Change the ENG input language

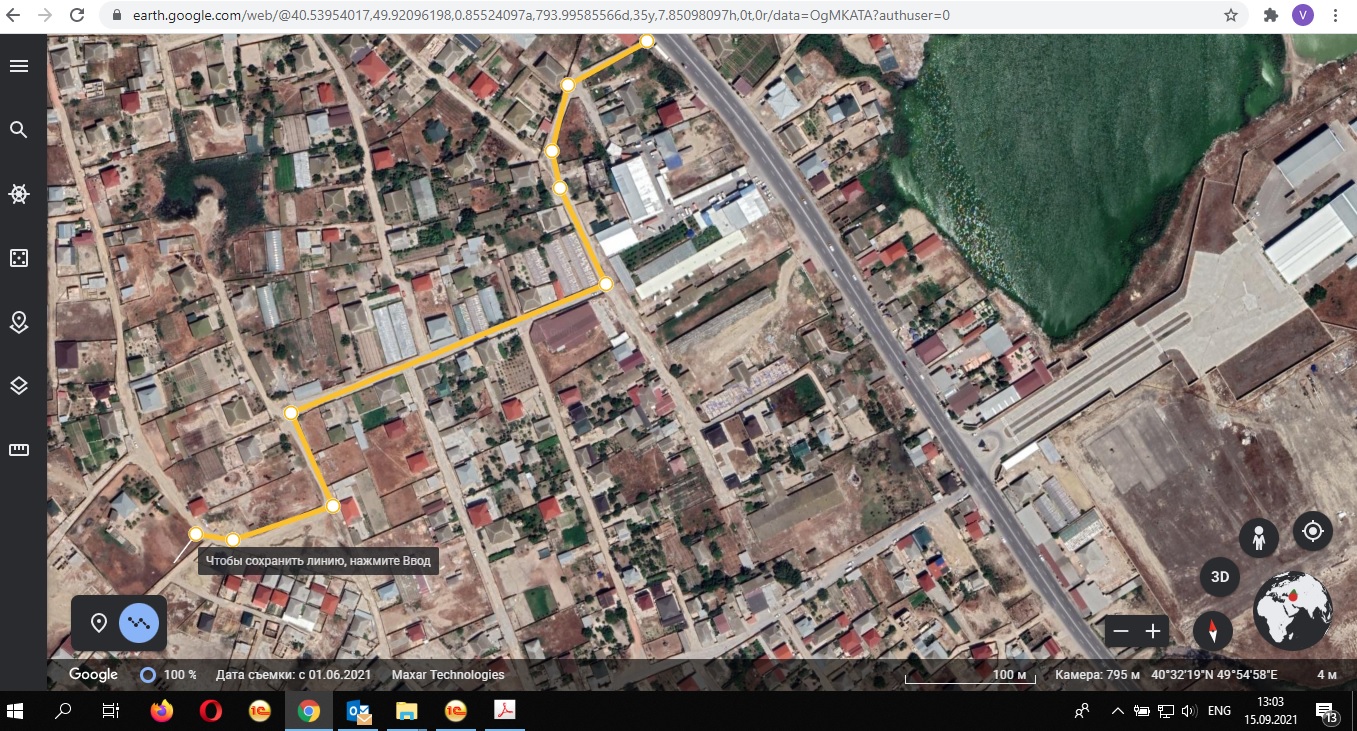[x=1220, y=712]
